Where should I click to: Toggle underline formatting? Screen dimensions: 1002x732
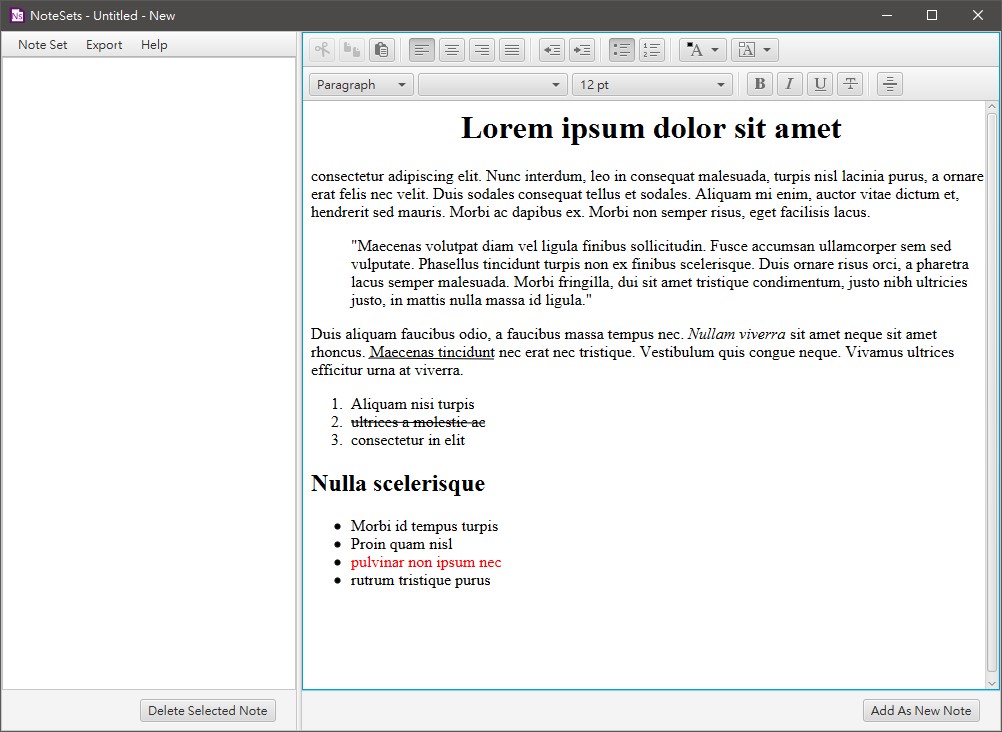(x=820, y=85)
